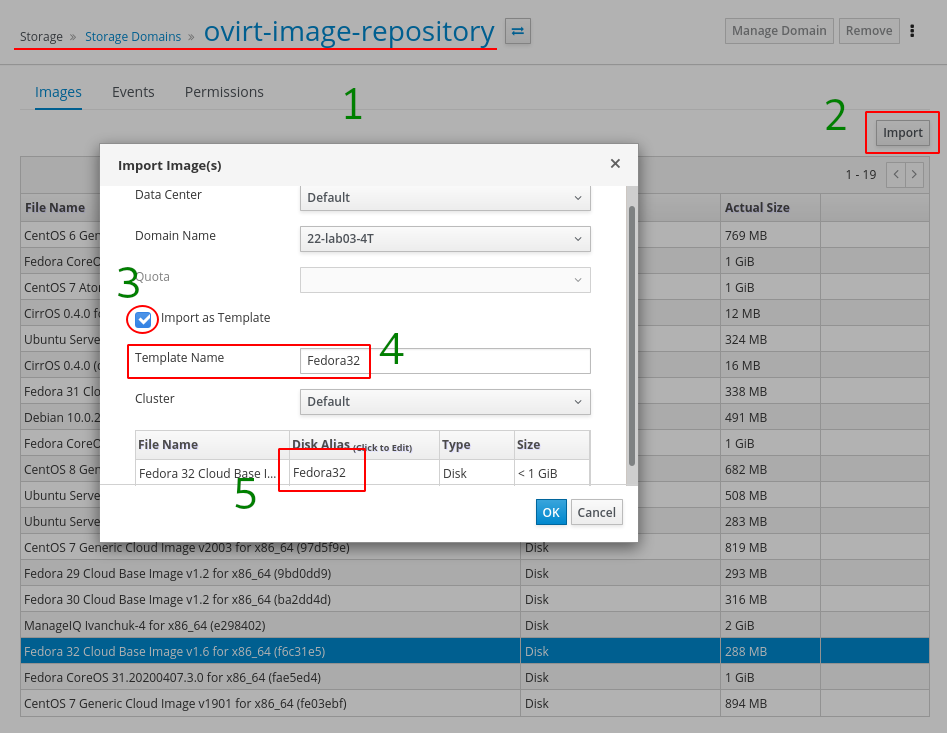Click the Storage breadcrumb
947x733 pixels.
(41, 37)
